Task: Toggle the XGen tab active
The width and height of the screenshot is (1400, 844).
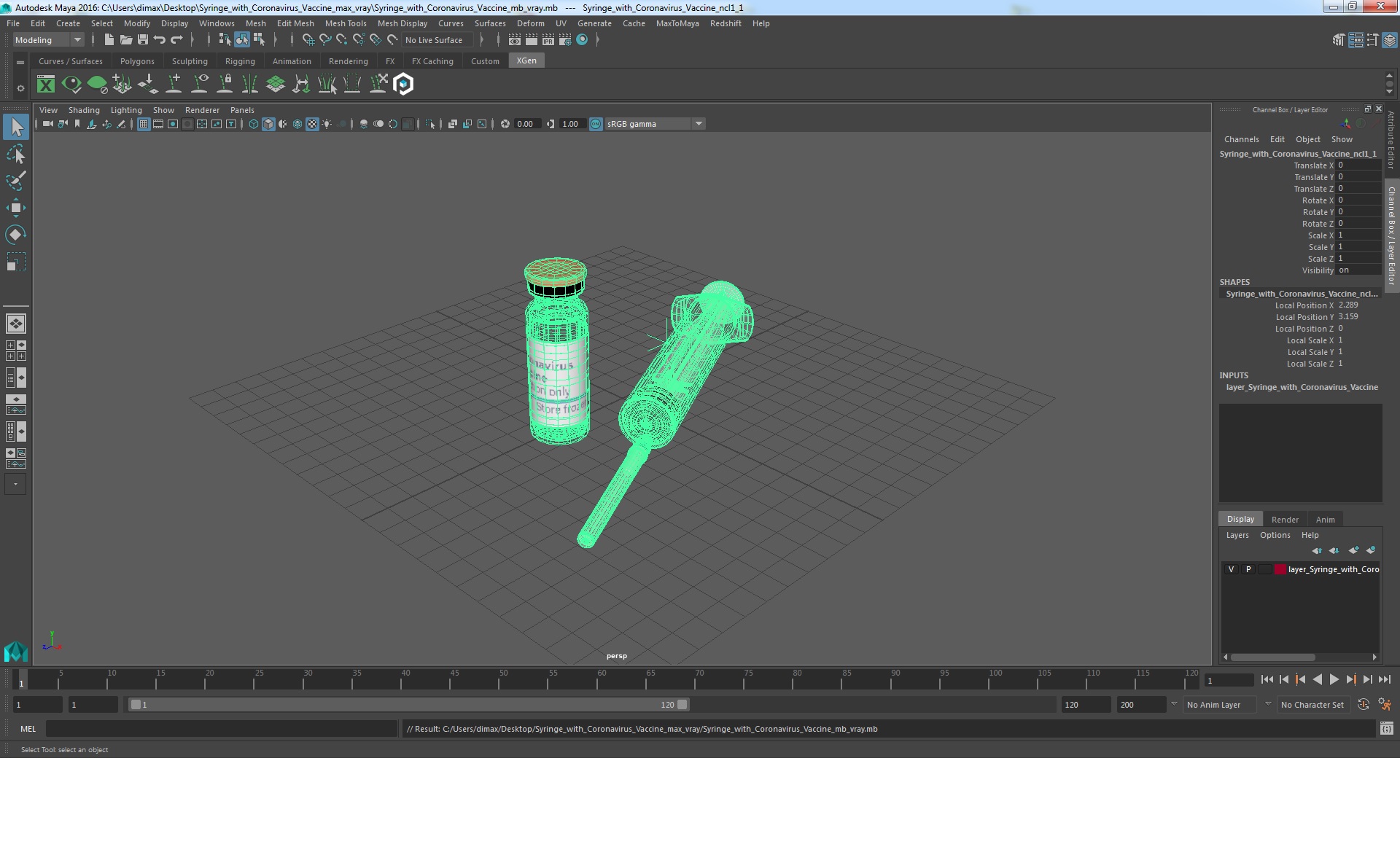Action: tap(526, 60)
